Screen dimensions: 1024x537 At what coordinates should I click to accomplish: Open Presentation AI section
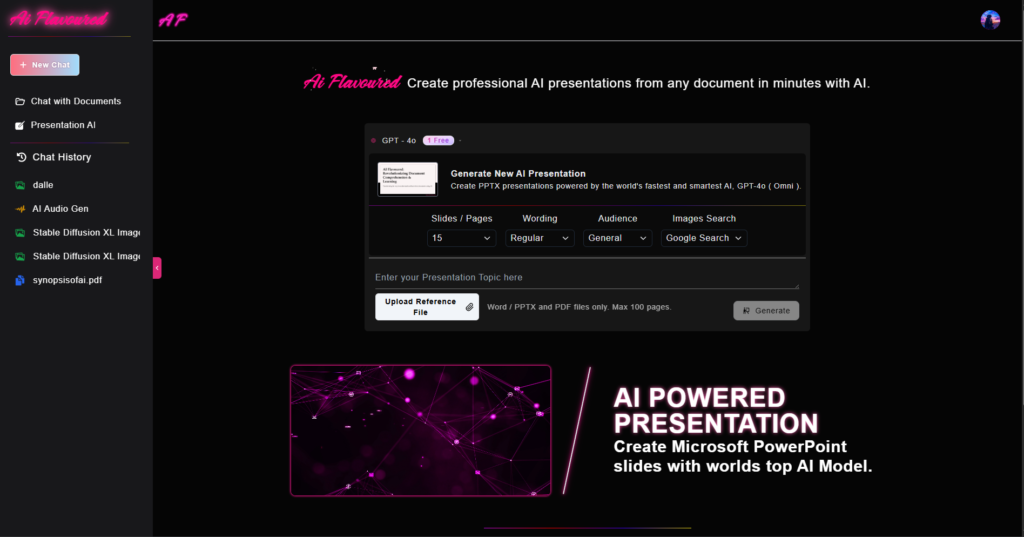pyautogui.click(x=63, y=125)
